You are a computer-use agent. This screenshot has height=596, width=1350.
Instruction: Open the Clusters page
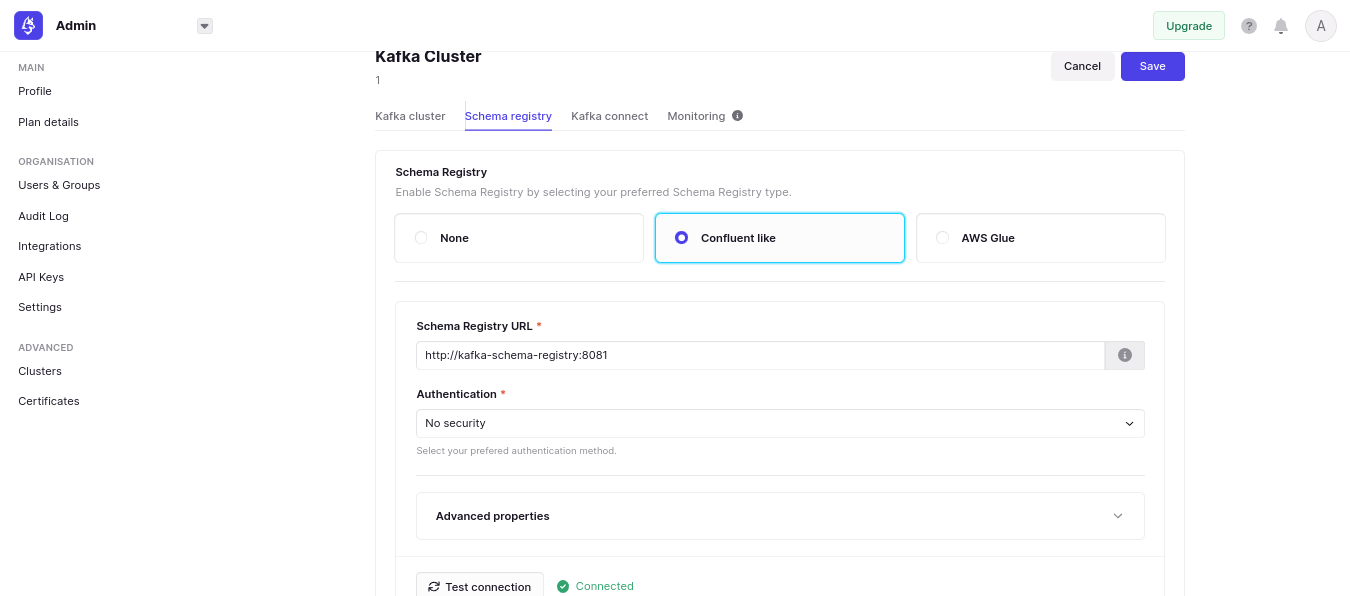point(40,371)
